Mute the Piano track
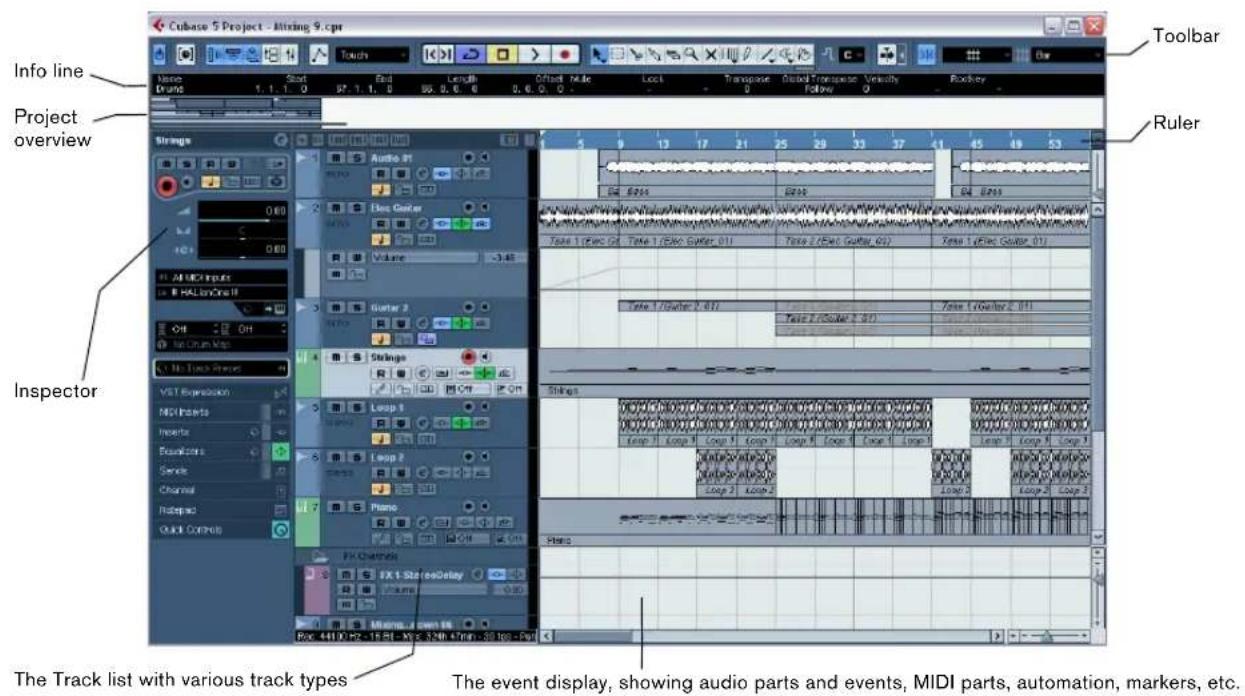 coord(335,507)
